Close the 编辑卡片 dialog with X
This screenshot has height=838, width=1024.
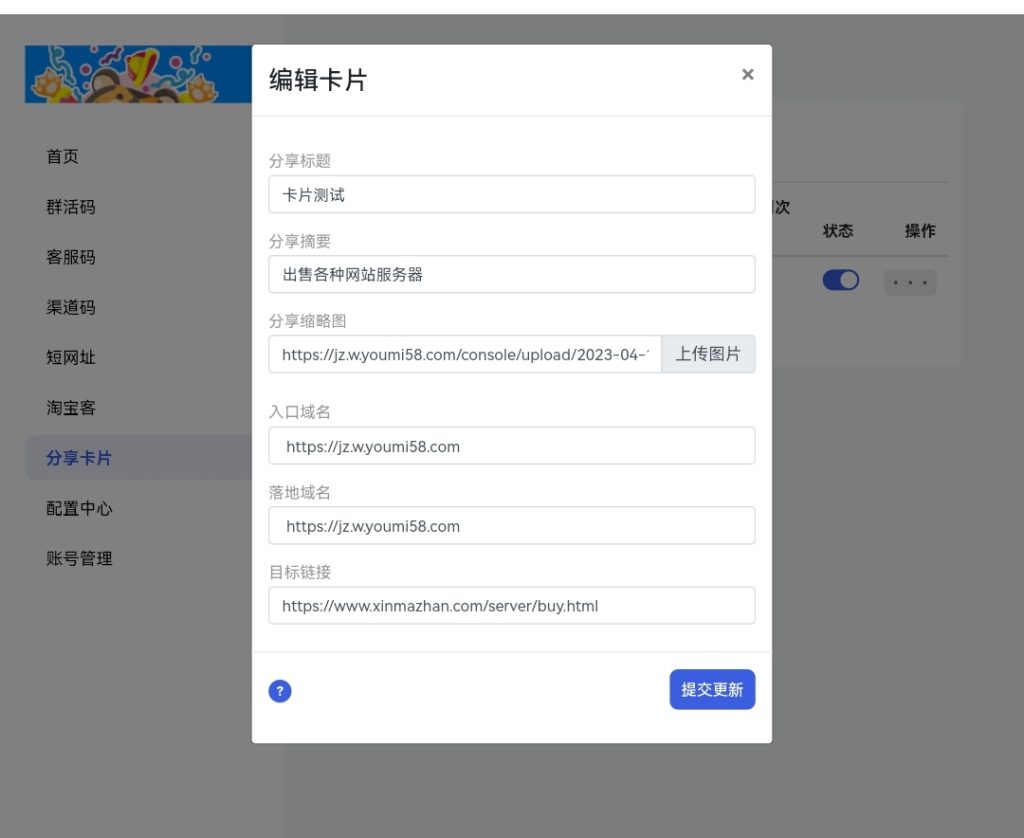(747, 75)
